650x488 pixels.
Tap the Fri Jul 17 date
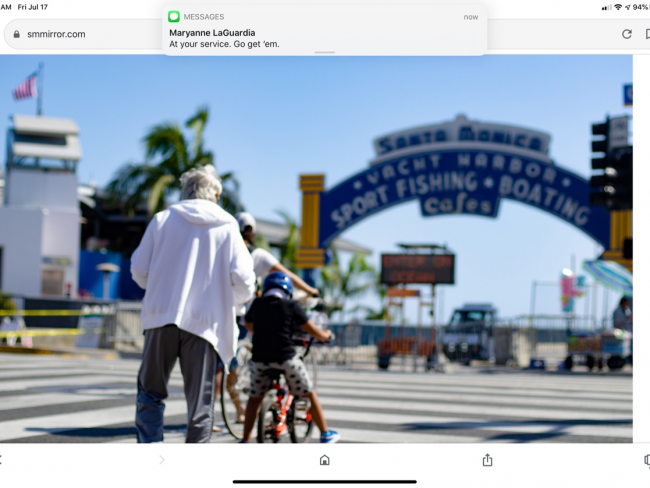[32, 7]
